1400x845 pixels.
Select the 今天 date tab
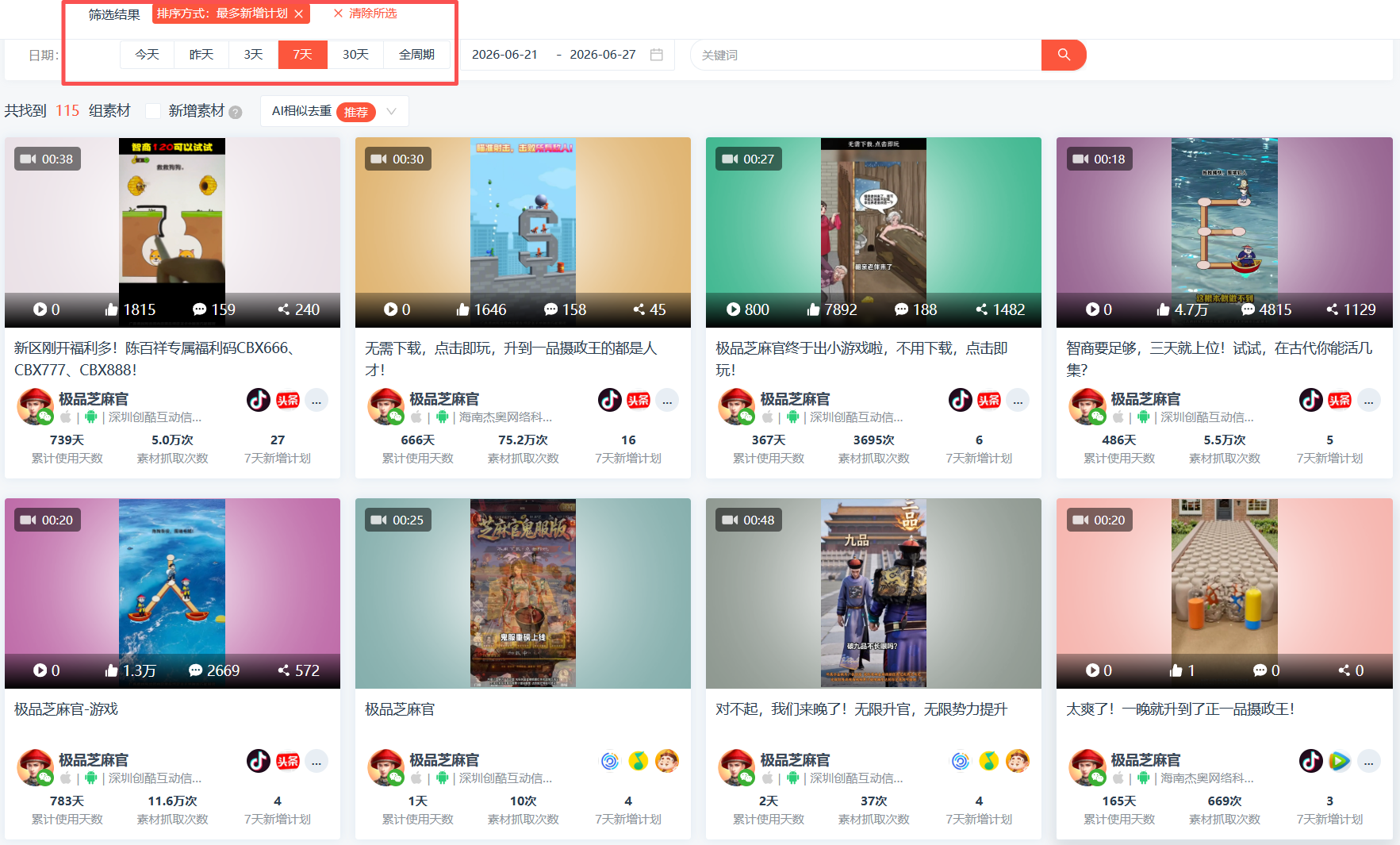click(x=147, y=55)
